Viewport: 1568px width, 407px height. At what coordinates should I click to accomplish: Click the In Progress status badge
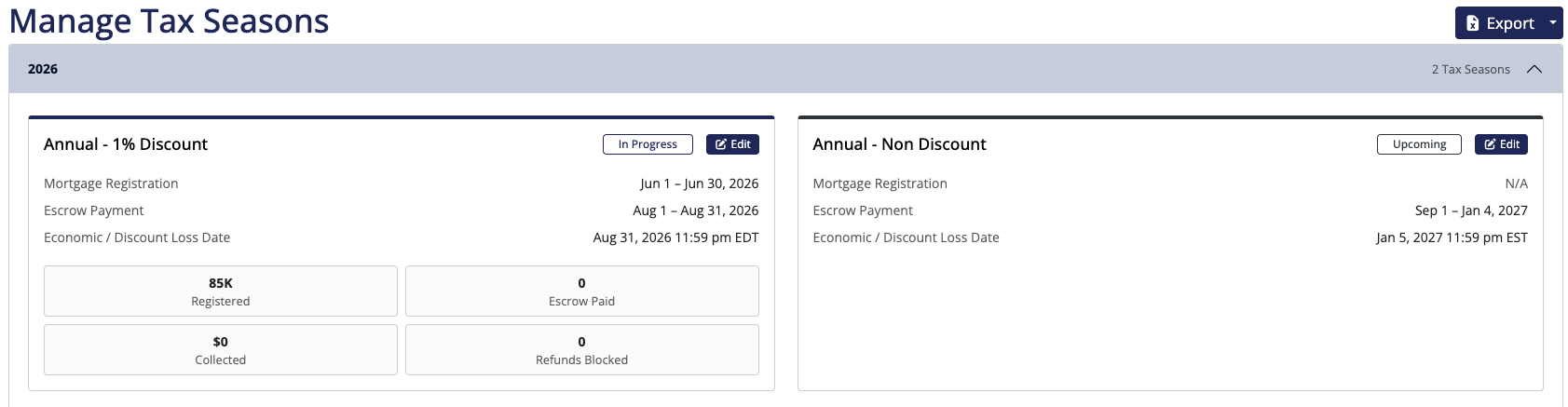pyautogui.click(x=648, y=144)
